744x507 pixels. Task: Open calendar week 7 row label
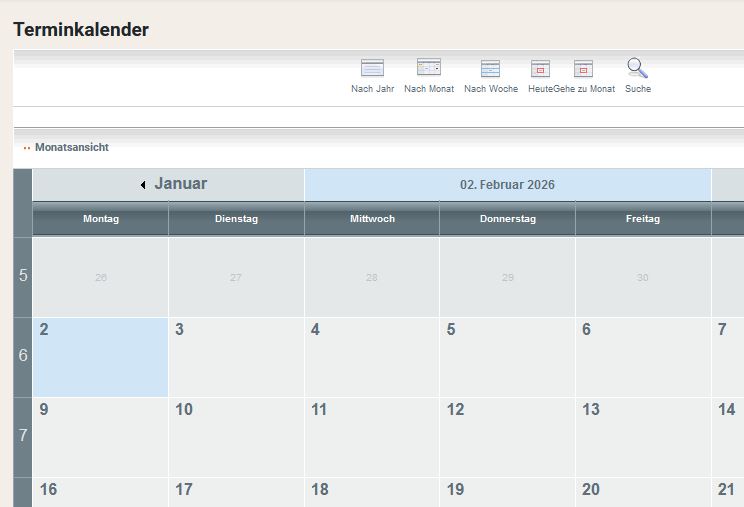[x=23, y=436]
